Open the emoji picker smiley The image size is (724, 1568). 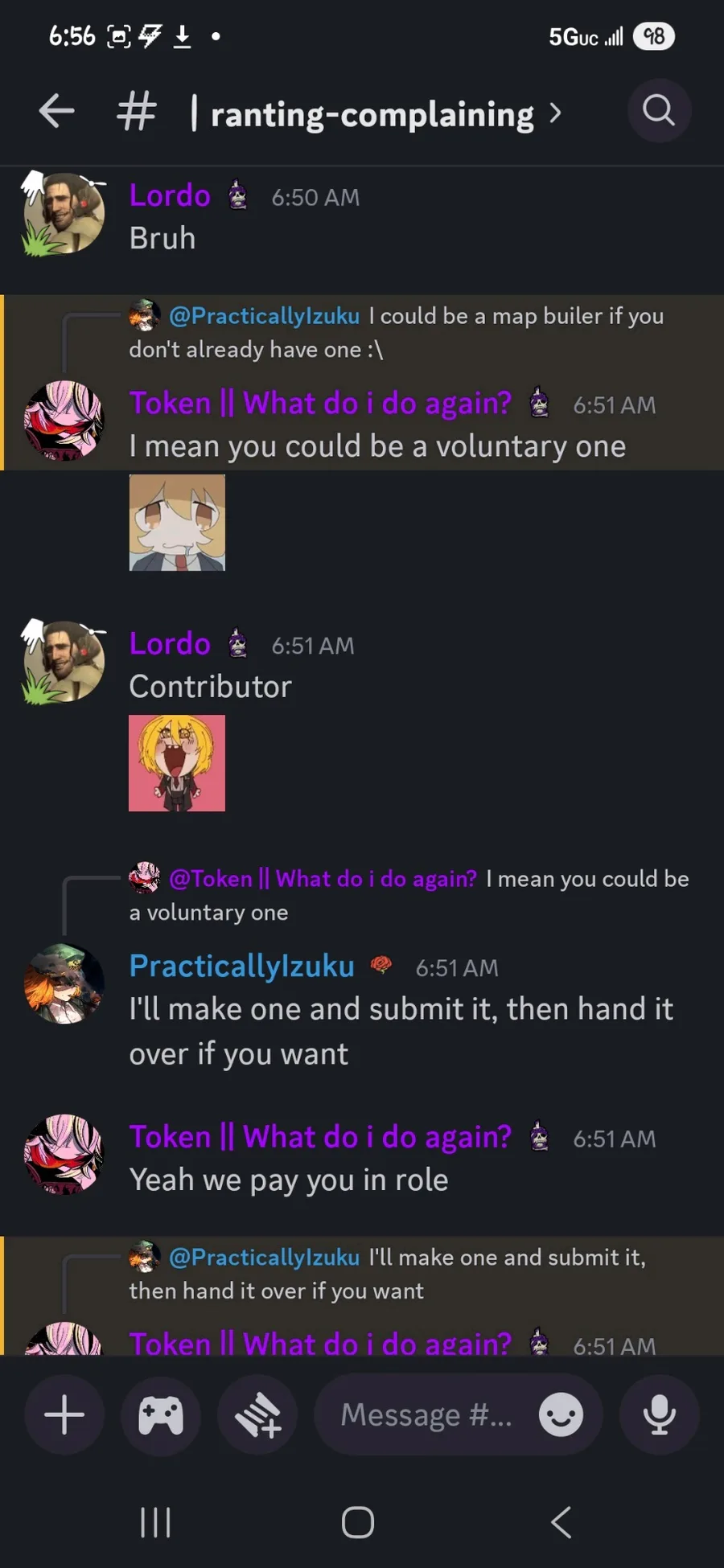point(561,1414)
